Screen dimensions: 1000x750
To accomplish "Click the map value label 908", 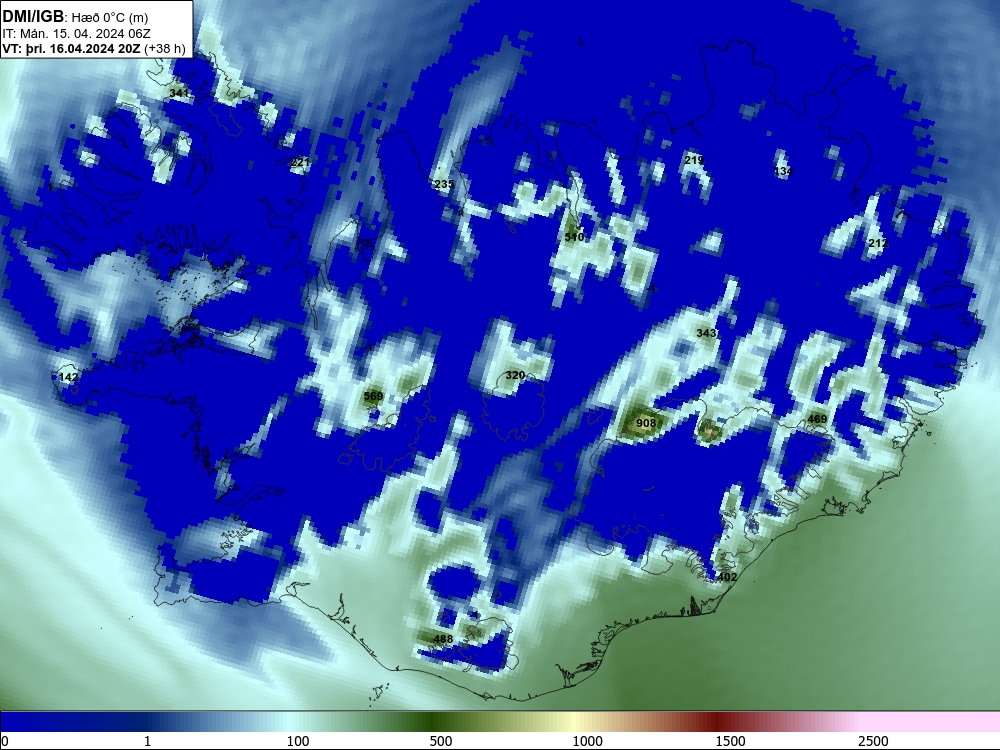I will tap(646, 423).
